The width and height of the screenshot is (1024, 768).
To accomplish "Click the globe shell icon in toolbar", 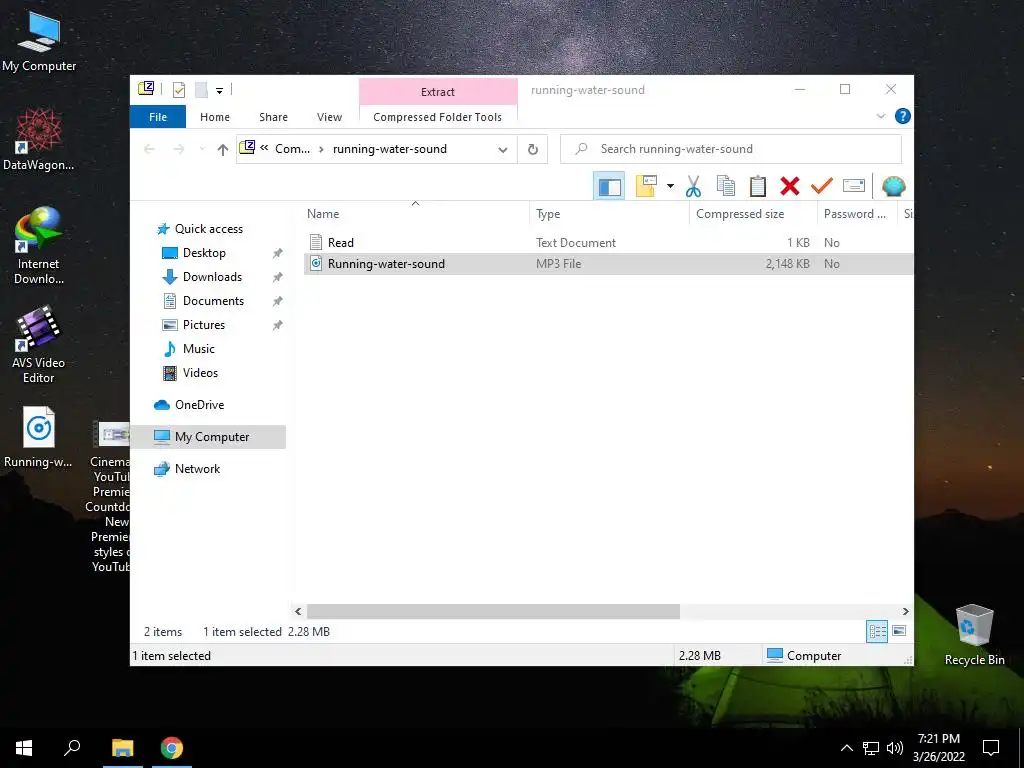I will click(893, 186).
